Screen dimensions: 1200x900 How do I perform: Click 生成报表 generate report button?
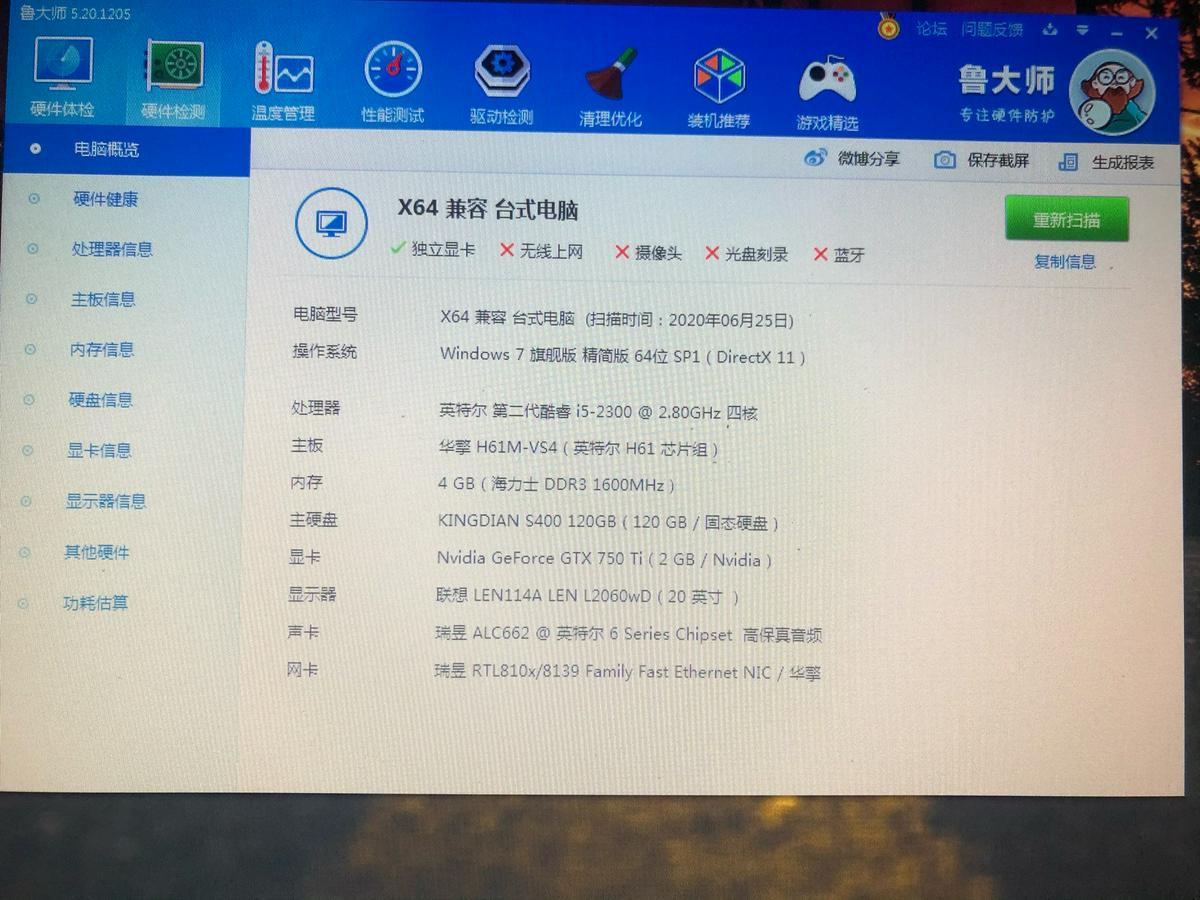coord(1107,162)
